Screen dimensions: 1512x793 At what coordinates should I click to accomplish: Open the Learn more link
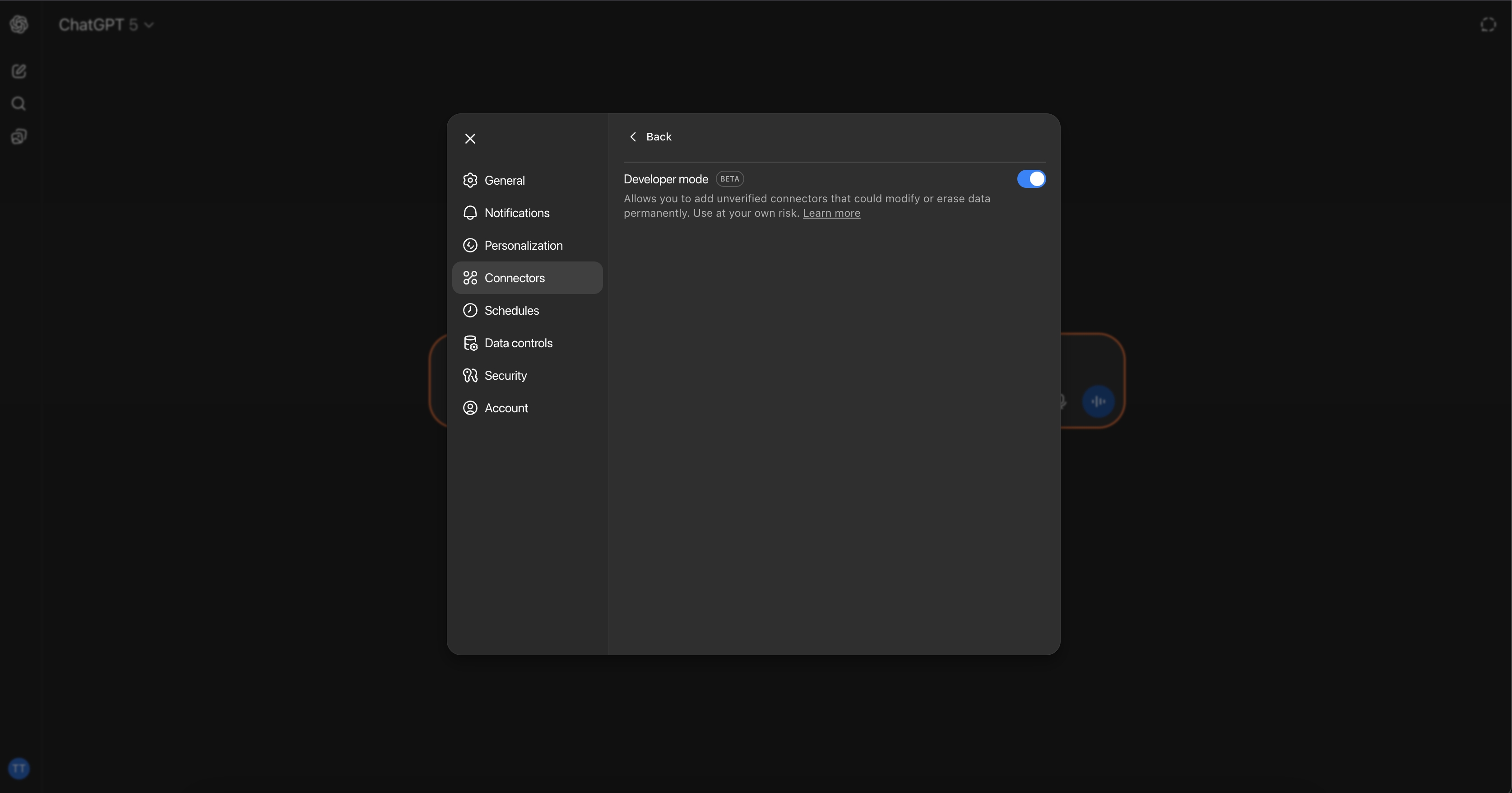point(831,213)
